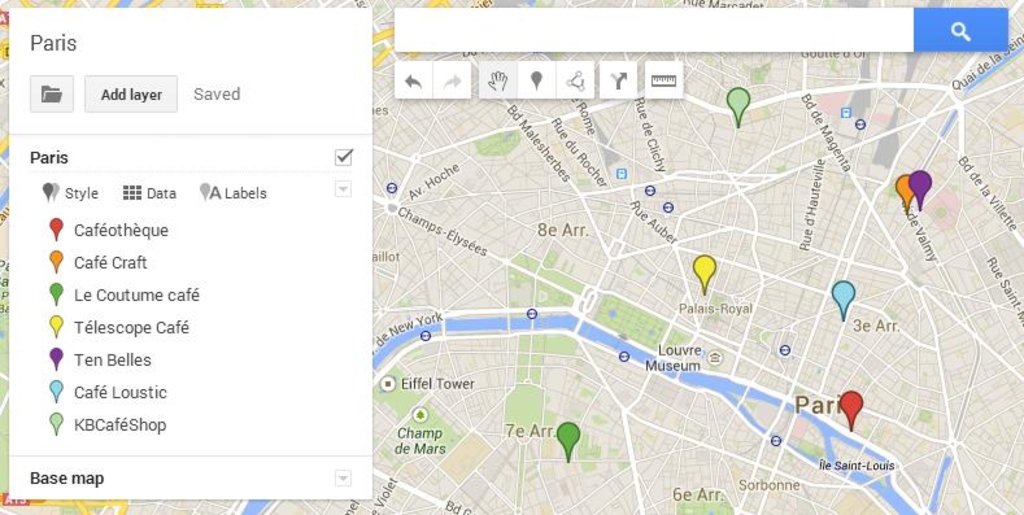Click the light blue marker near 3e Arr.

844,300
